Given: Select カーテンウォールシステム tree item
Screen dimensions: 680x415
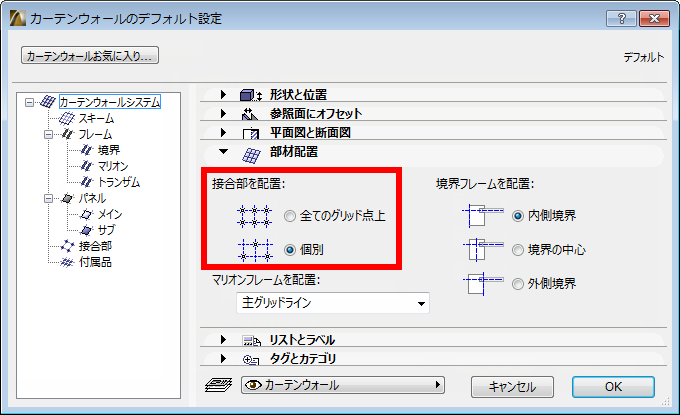Looking at the screenshot, I should coord(110,102).
